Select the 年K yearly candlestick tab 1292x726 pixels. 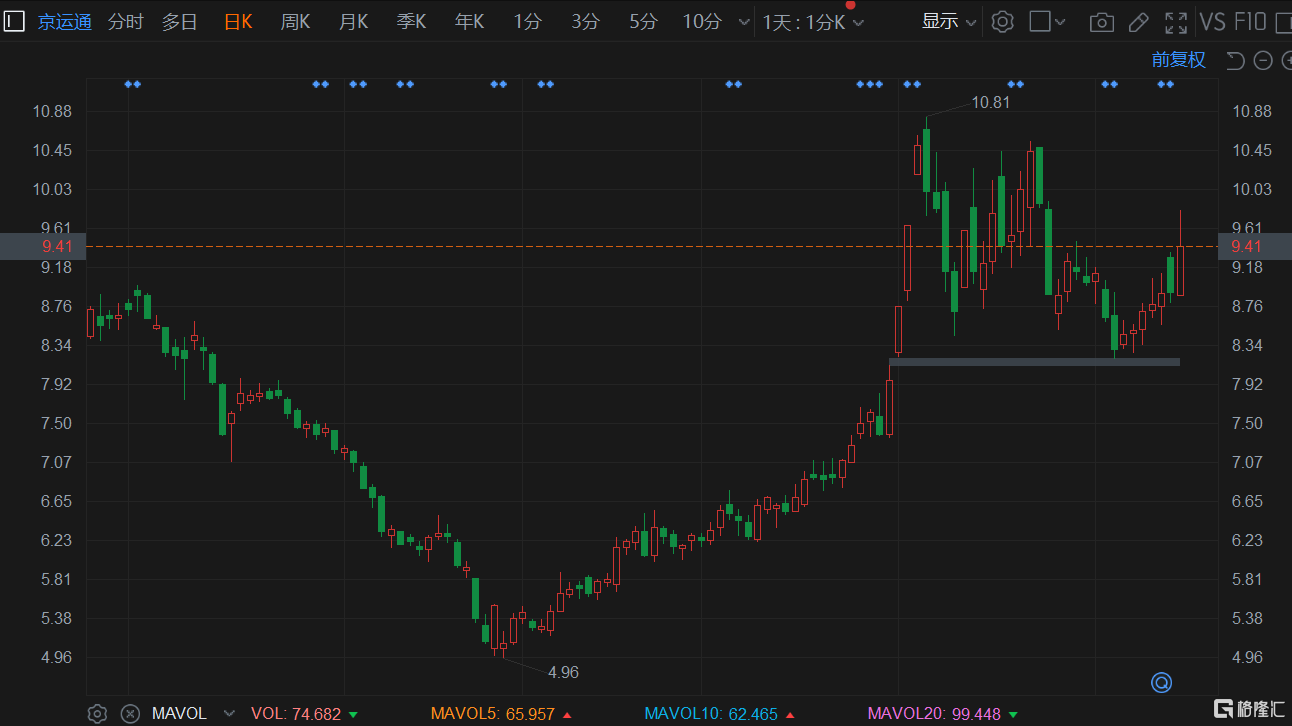pos(469,22)
